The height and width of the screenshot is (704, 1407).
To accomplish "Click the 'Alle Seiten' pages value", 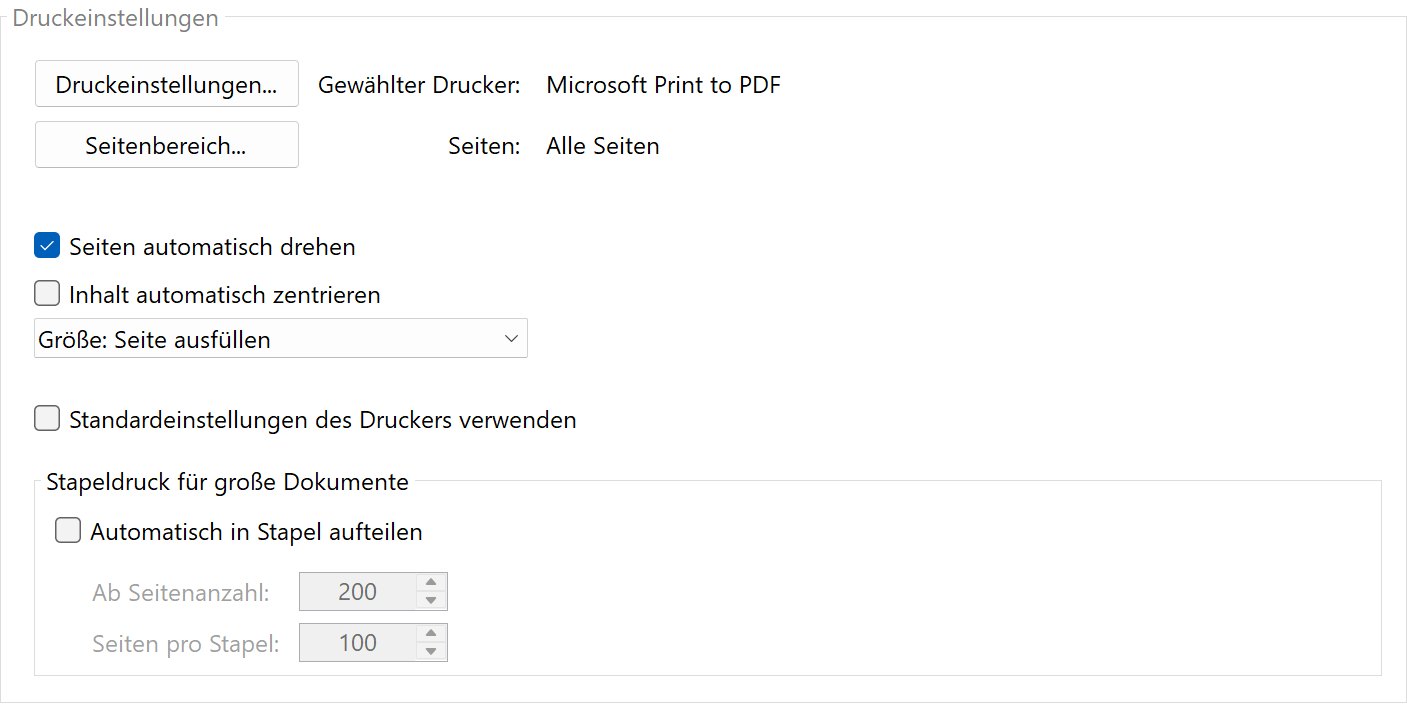I will (x=602, y=145).
